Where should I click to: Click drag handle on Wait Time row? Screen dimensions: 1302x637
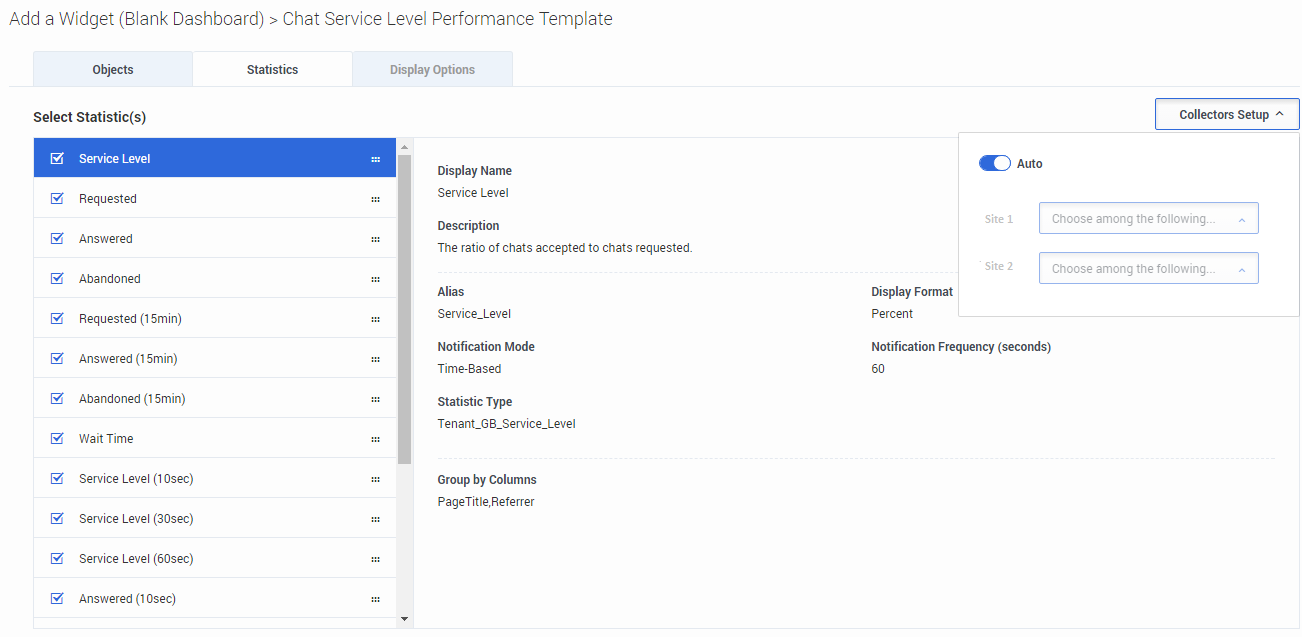tap(375, 439)
